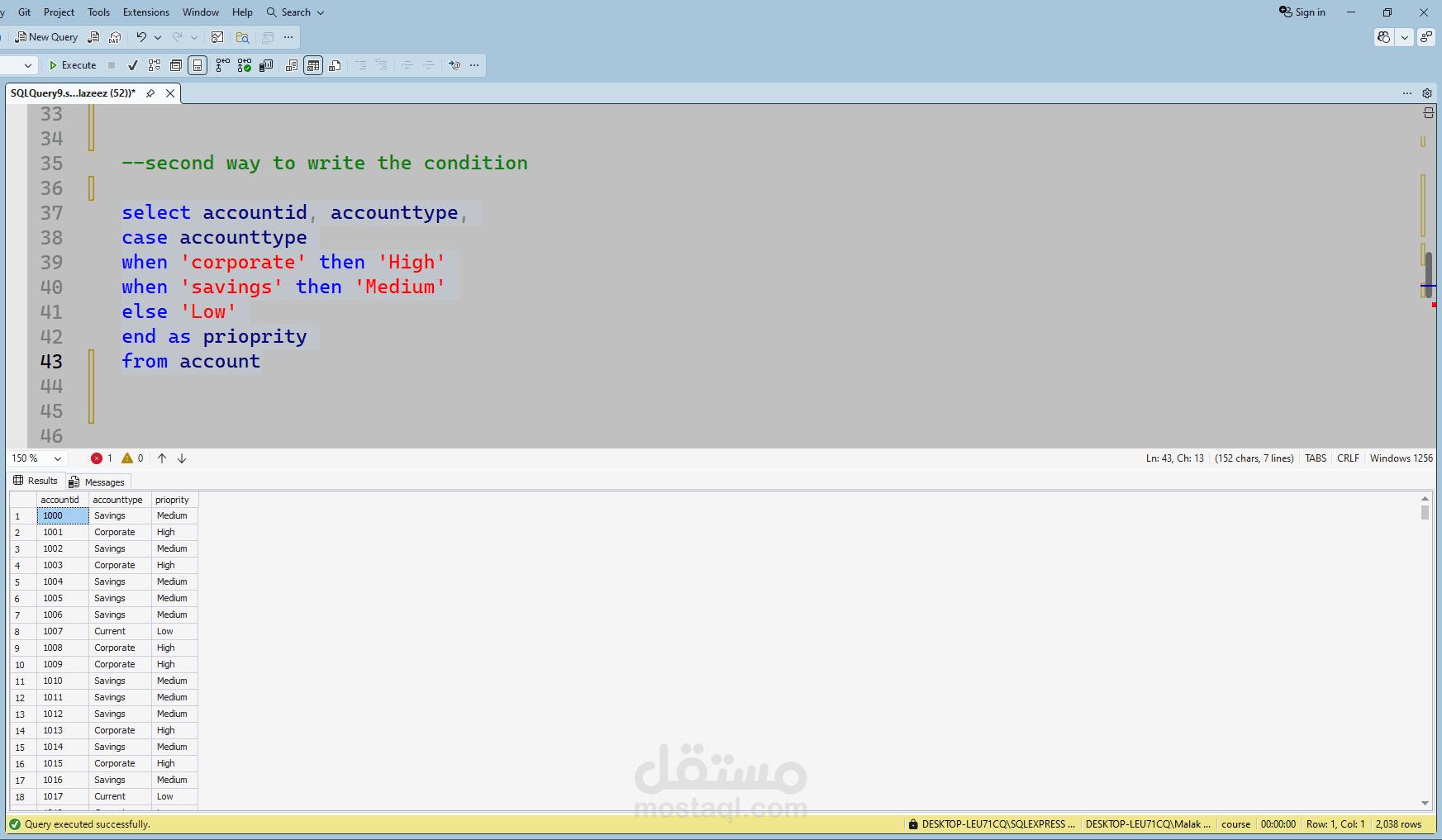
Task: Toggle Include Actual Execution Plan
Action: 222,65
